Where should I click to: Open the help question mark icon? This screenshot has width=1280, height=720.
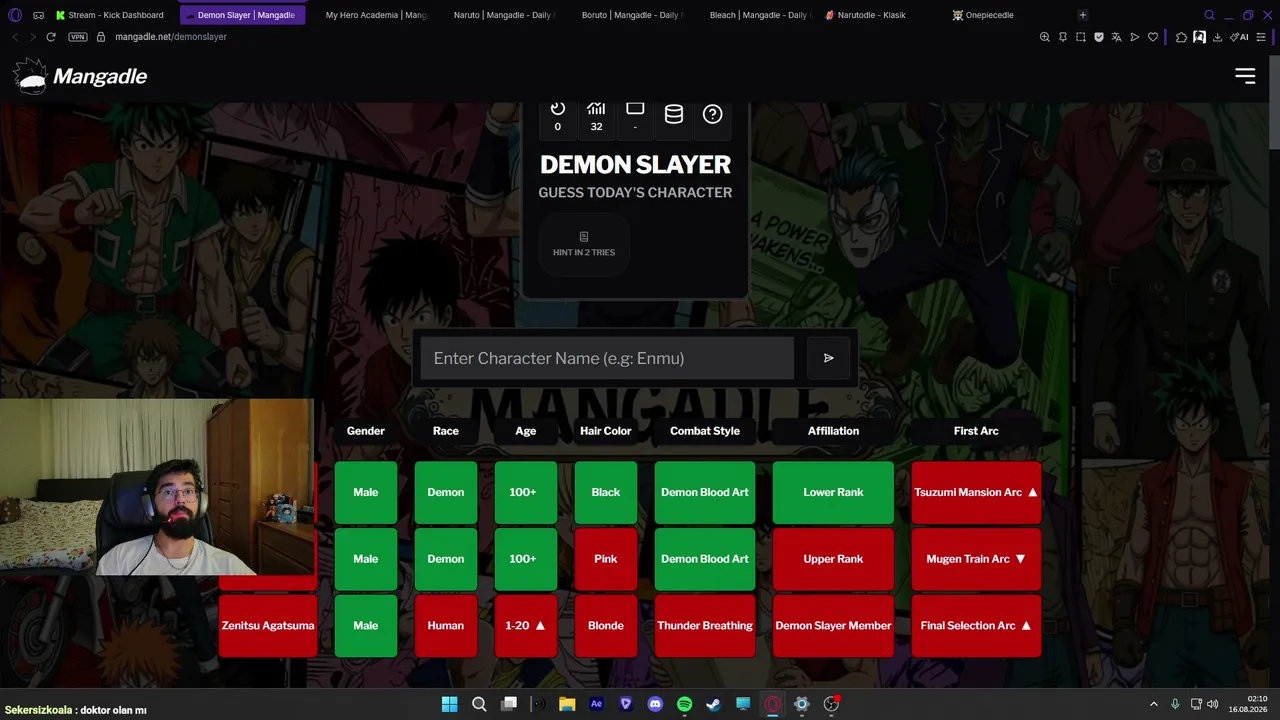712,115
